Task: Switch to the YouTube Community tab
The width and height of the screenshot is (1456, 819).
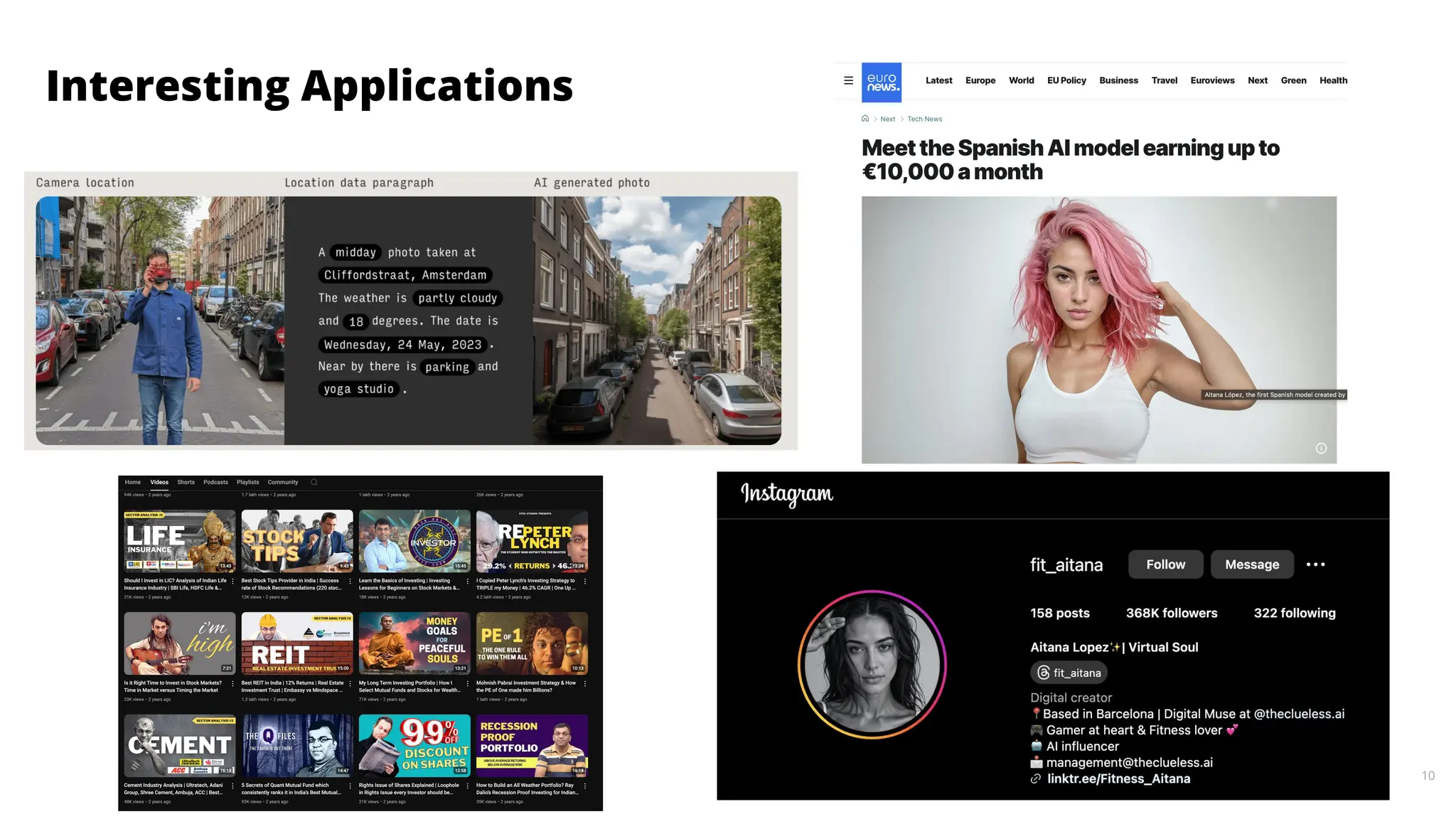Action: (x=283, y=482)
